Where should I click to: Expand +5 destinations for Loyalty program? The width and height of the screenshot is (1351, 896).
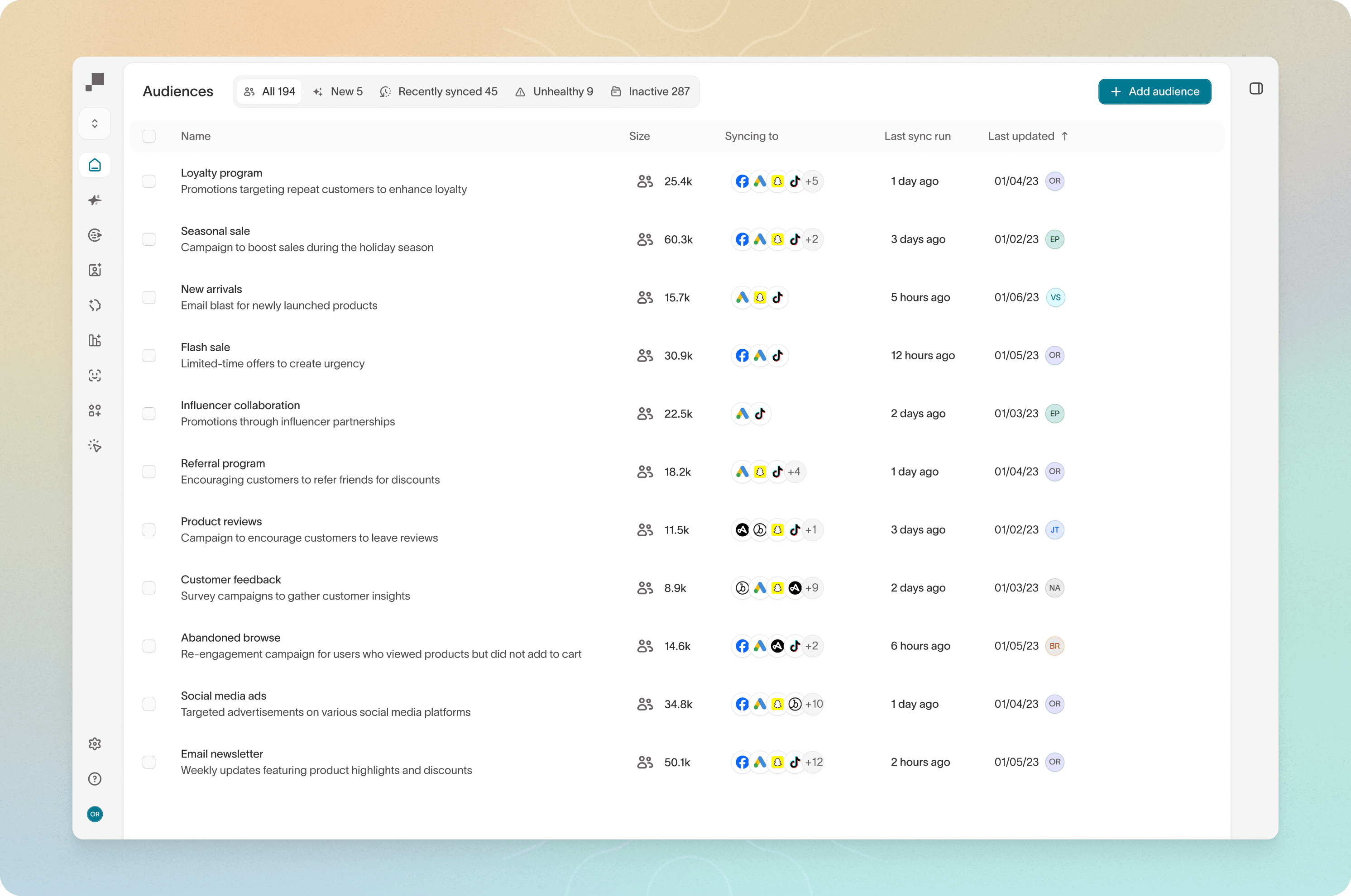(811, 181)
